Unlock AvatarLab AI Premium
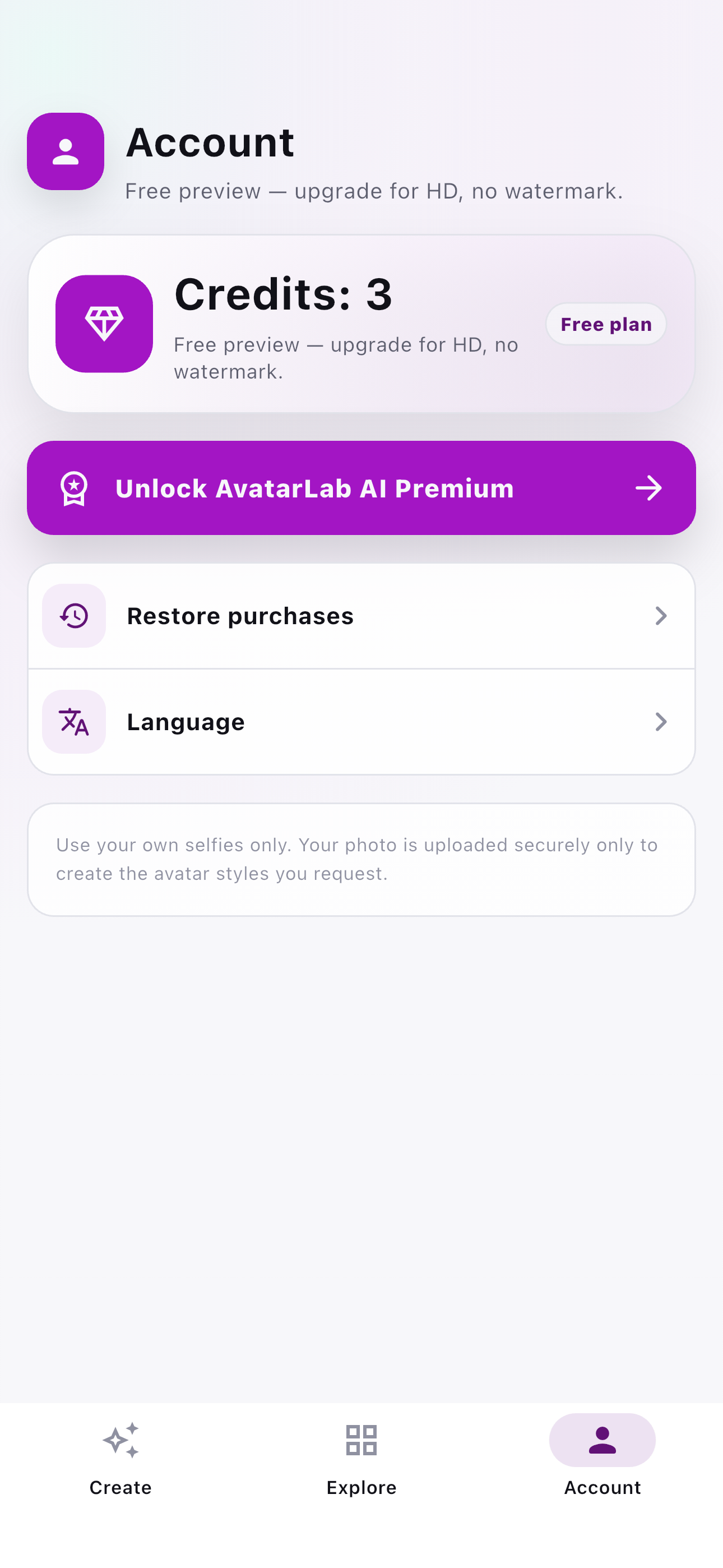Image resolution: width=723 pixels, height=1568 pixels. [361, 488]
